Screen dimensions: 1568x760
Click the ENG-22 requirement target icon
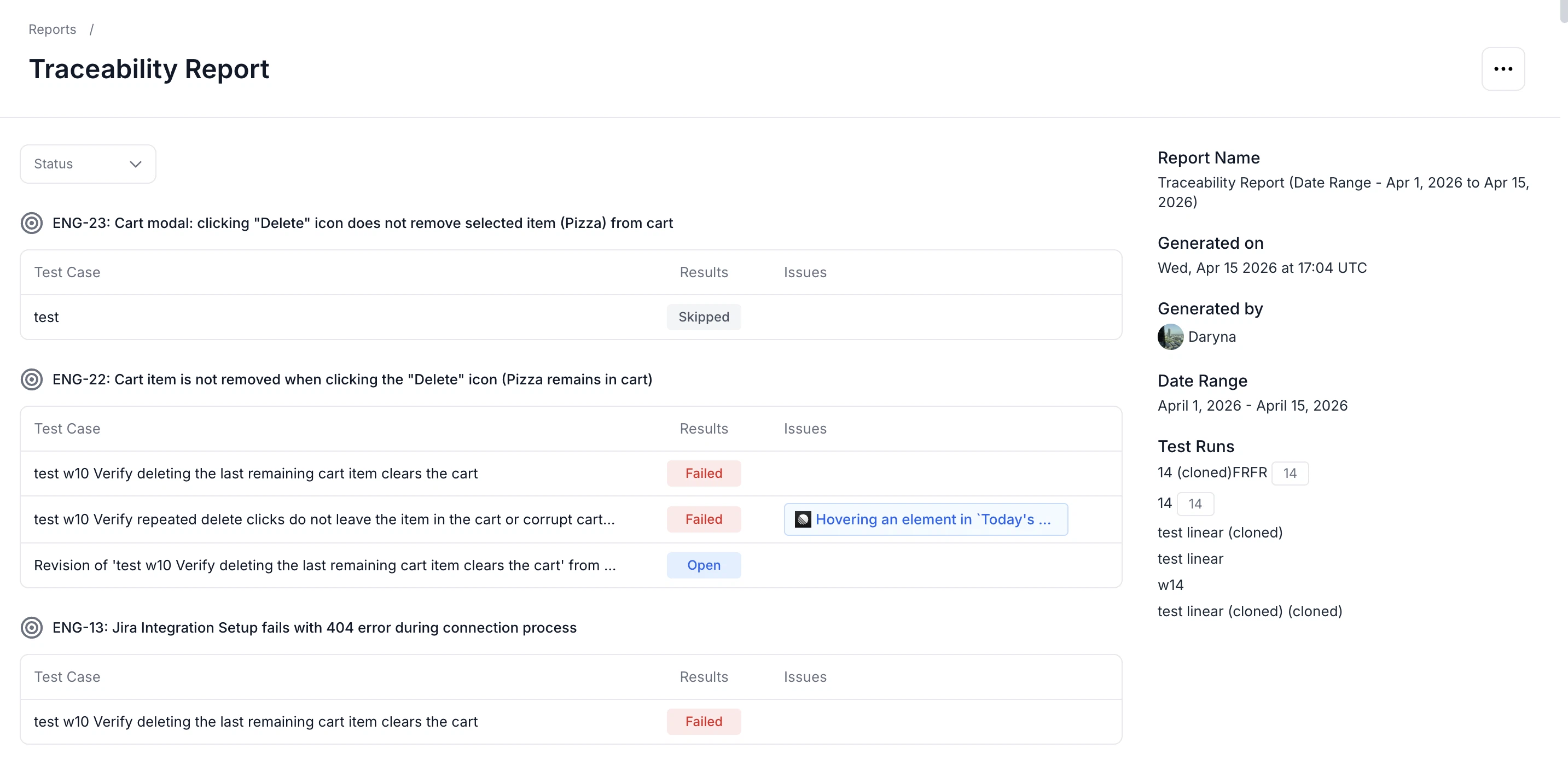32,379
